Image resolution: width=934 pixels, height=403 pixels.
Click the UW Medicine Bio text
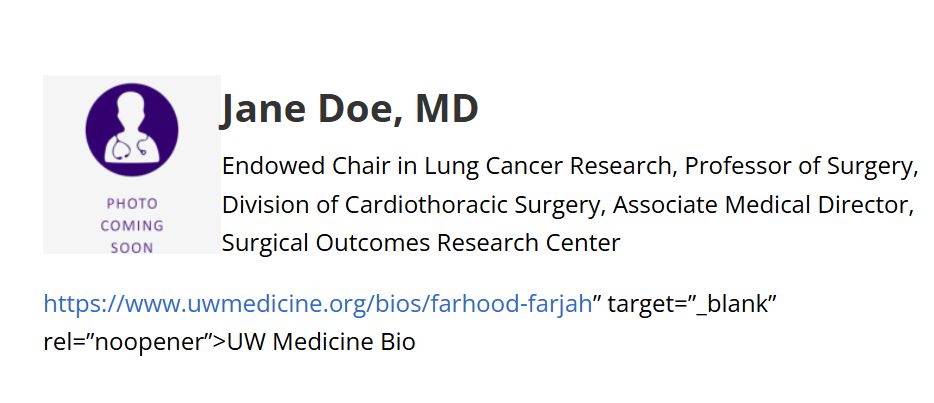click(x=321, y=343)
